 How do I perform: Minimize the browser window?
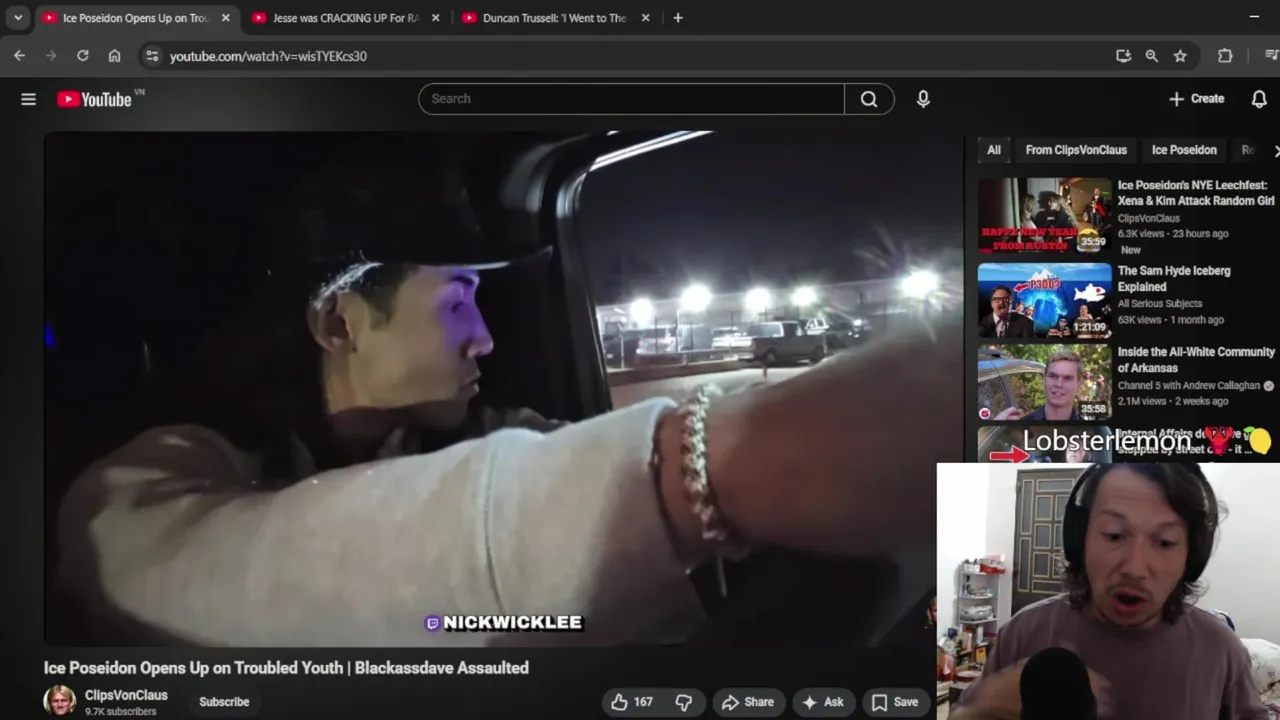1254,18
